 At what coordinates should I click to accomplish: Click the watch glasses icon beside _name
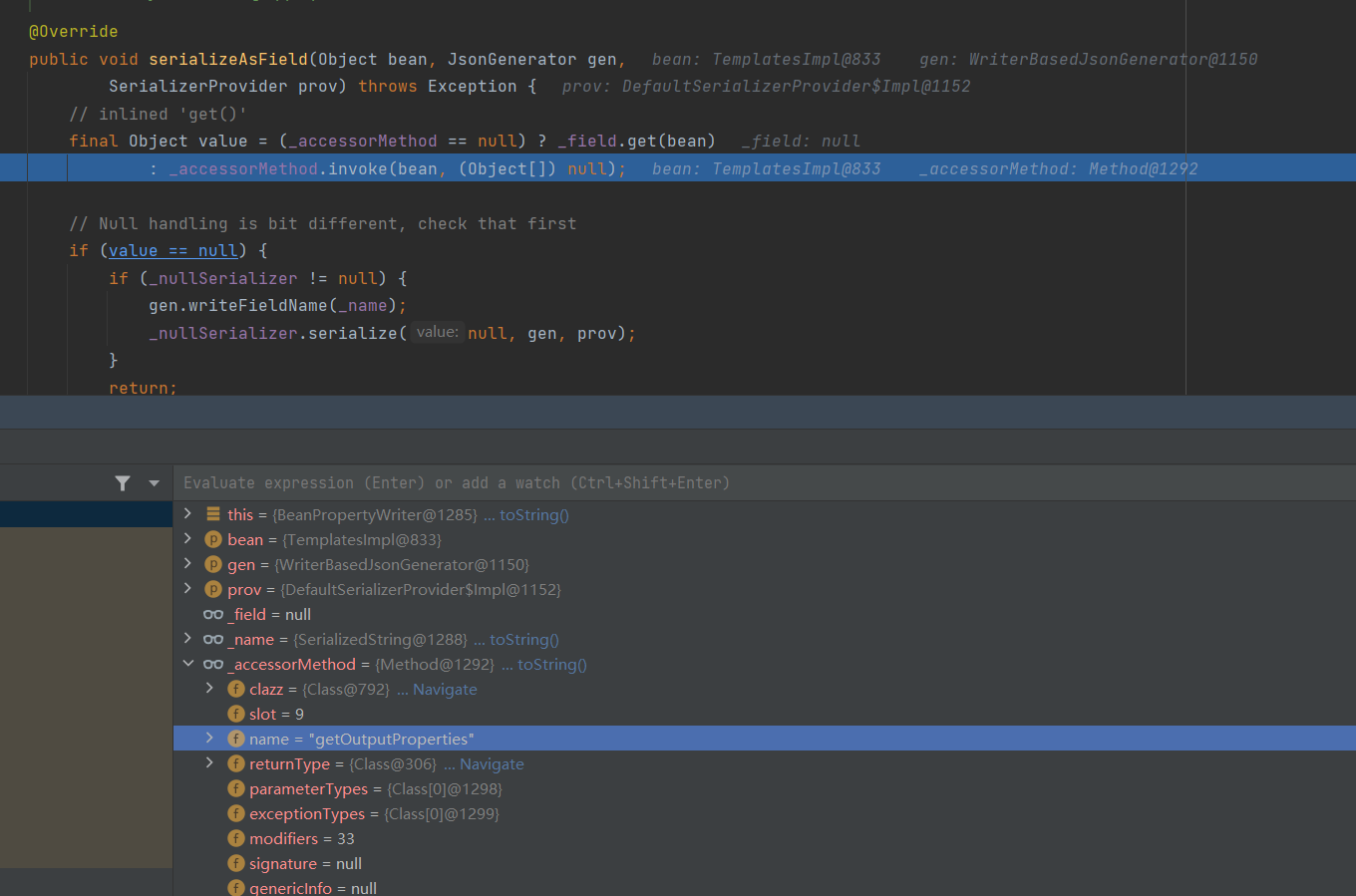(x=213, y=640)
